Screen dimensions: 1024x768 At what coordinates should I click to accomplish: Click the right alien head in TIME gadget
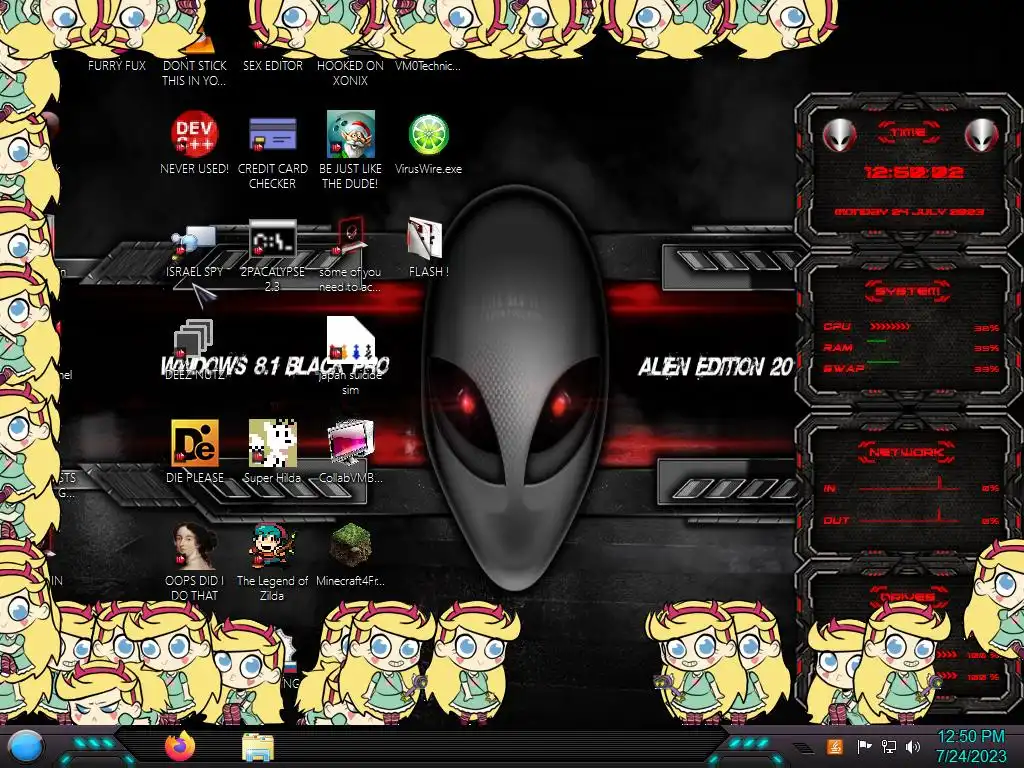(x=982, y=136)
